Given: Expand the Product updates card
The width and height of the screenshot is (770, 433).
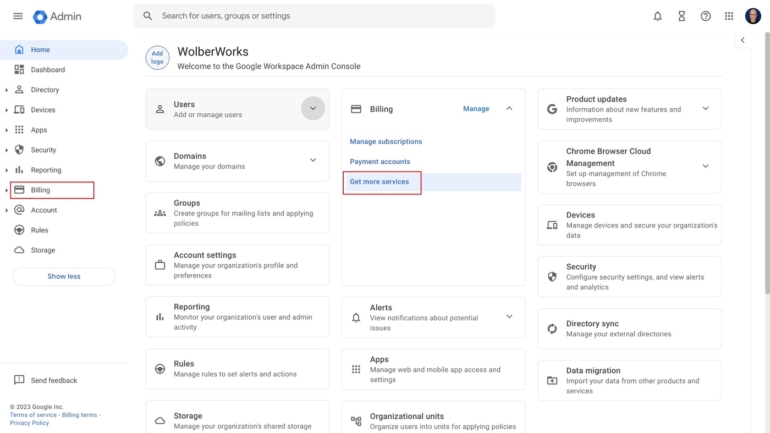Looking at the screenshot, I should tap(705, 108).
